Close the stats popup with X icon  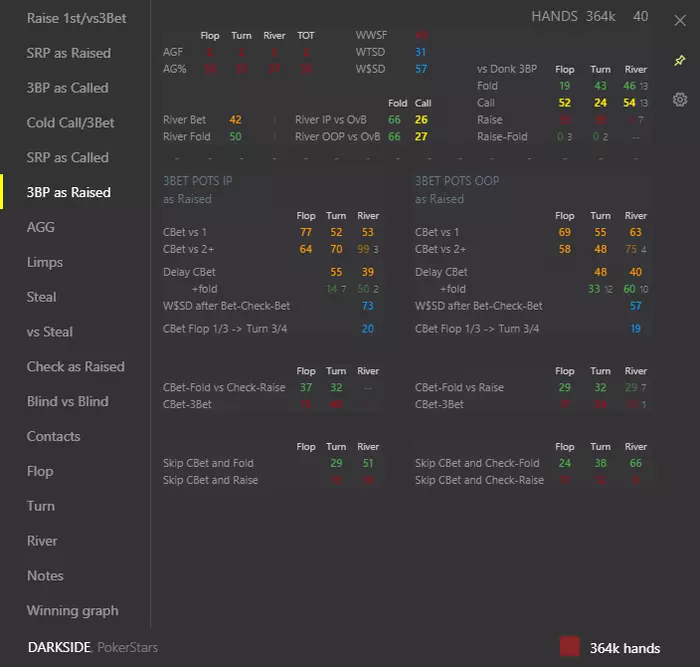tap(680, 21)
